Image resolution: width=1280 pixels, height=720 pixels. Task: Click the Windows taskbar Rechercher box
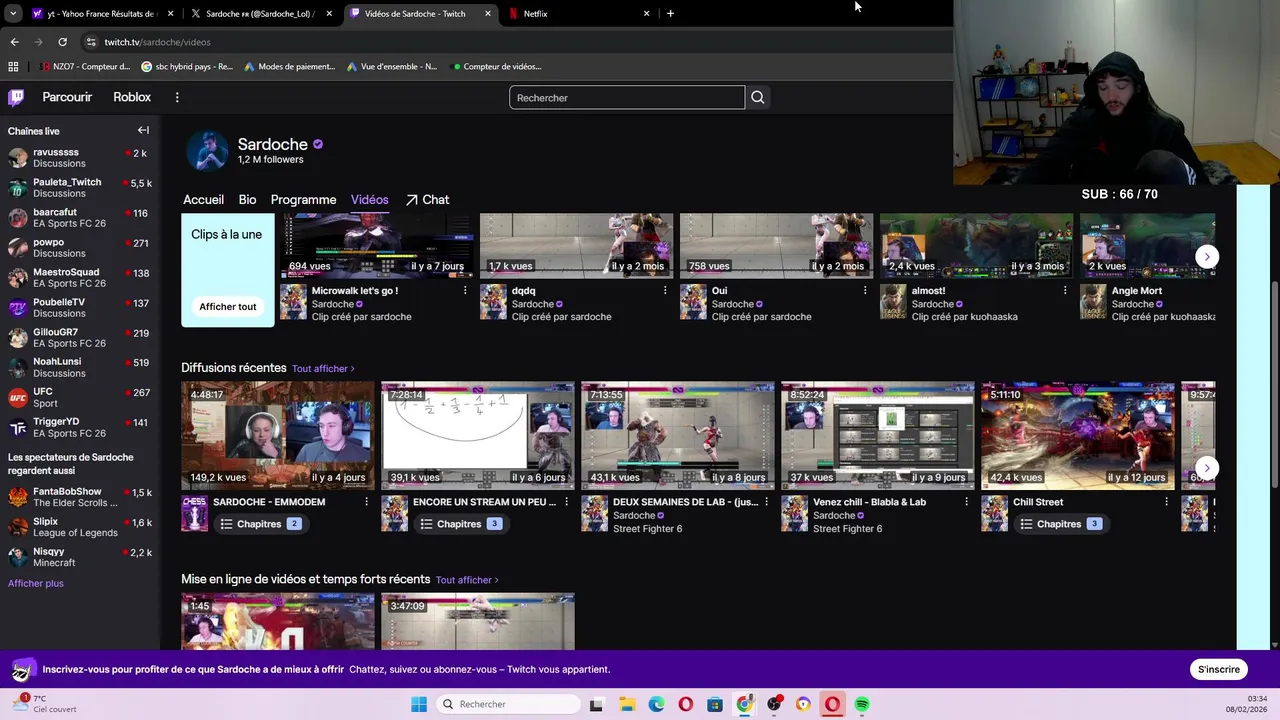pos(507,704)
